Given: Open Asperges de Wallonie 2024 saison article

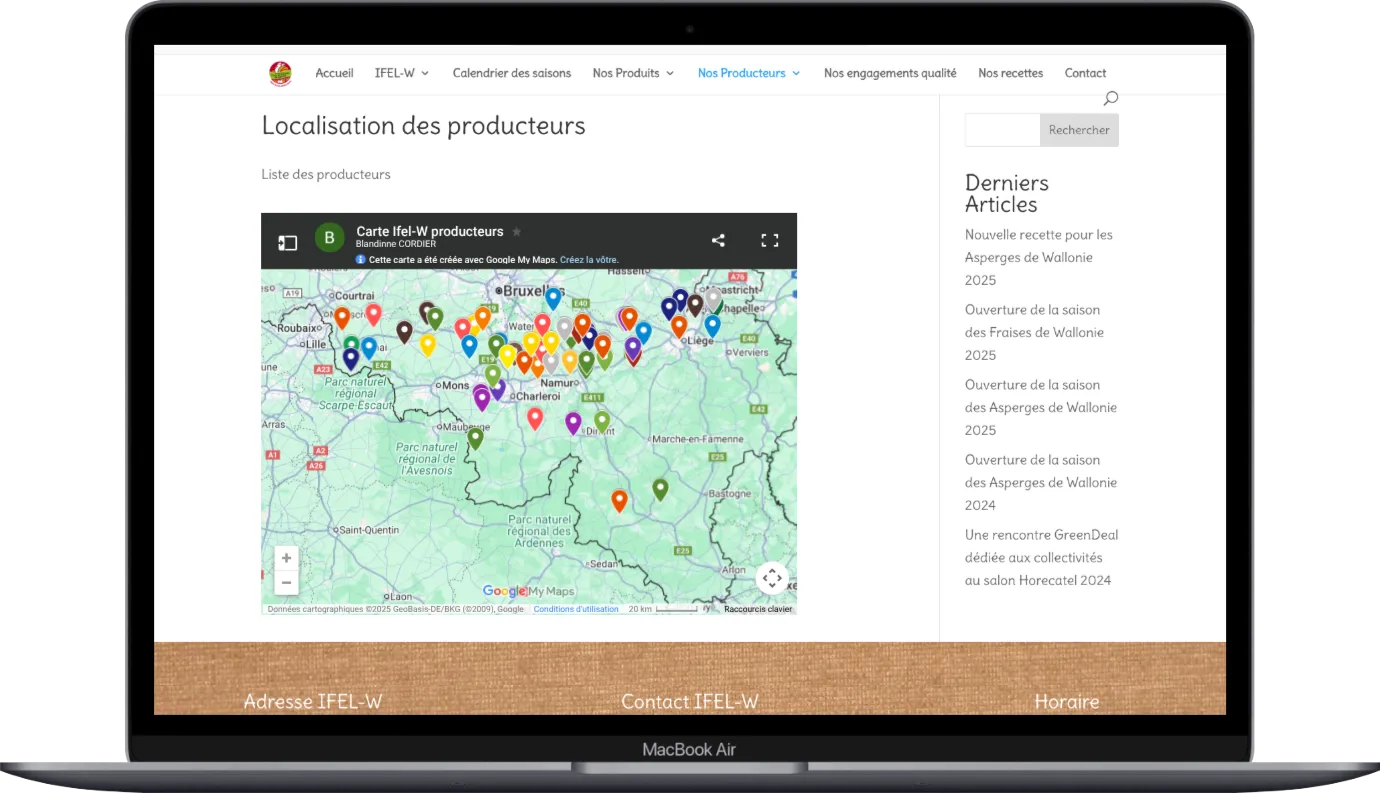Looking at the screenshot, I should tap(1041, 482).
